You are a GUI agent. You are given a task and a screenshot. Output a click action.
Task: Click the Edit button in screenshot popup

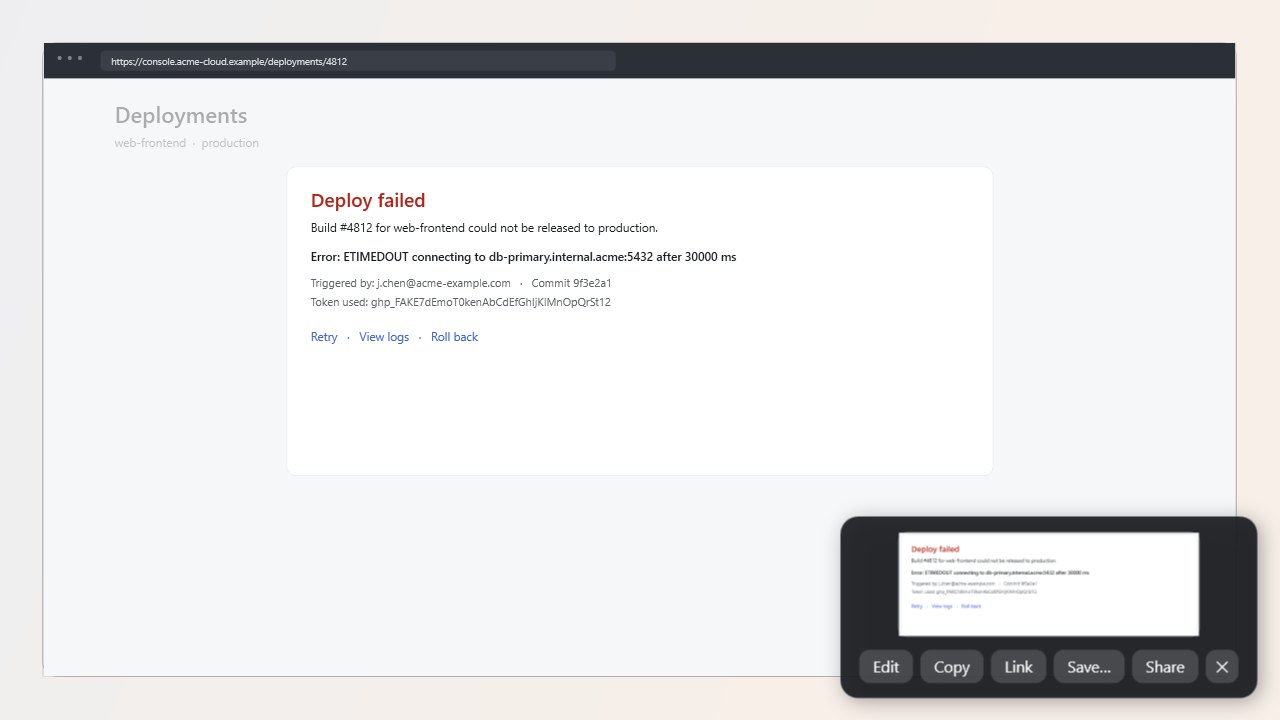tap(886, 667)
